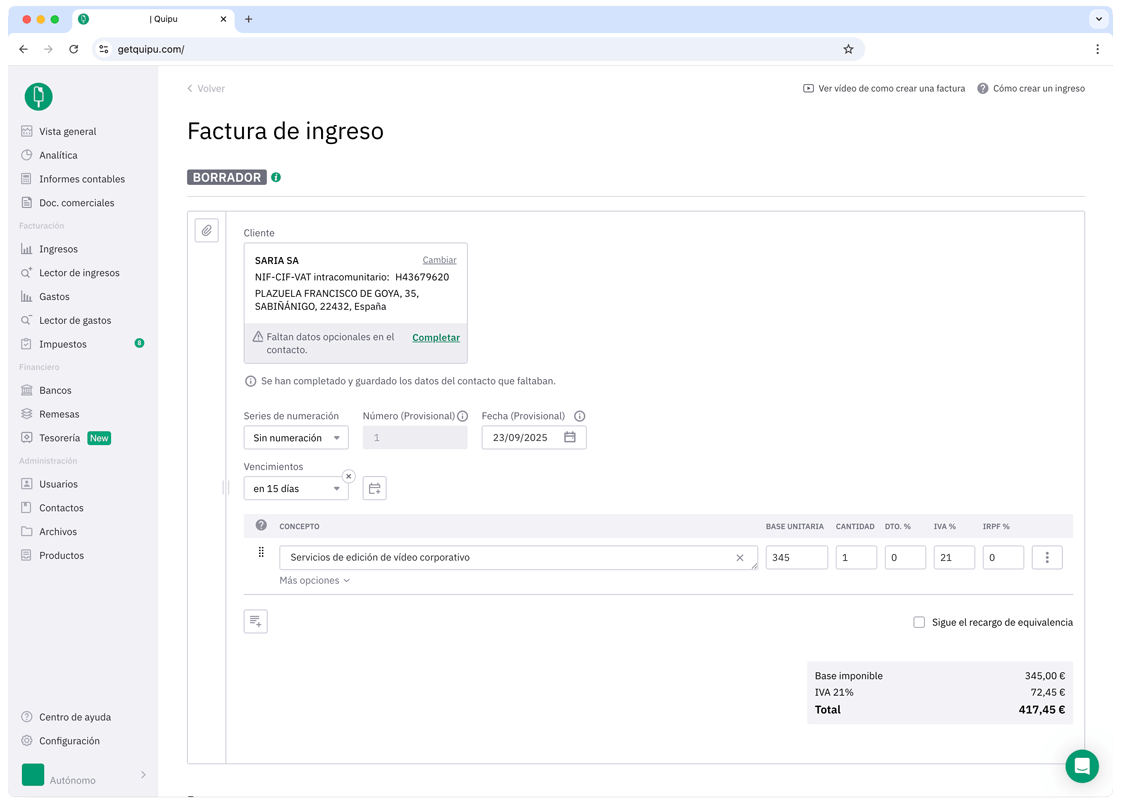The height and width of the screenshot is (806, 1122).
Task: Go to Impuestos in the sidebar
Action: [x=62, y=344]
